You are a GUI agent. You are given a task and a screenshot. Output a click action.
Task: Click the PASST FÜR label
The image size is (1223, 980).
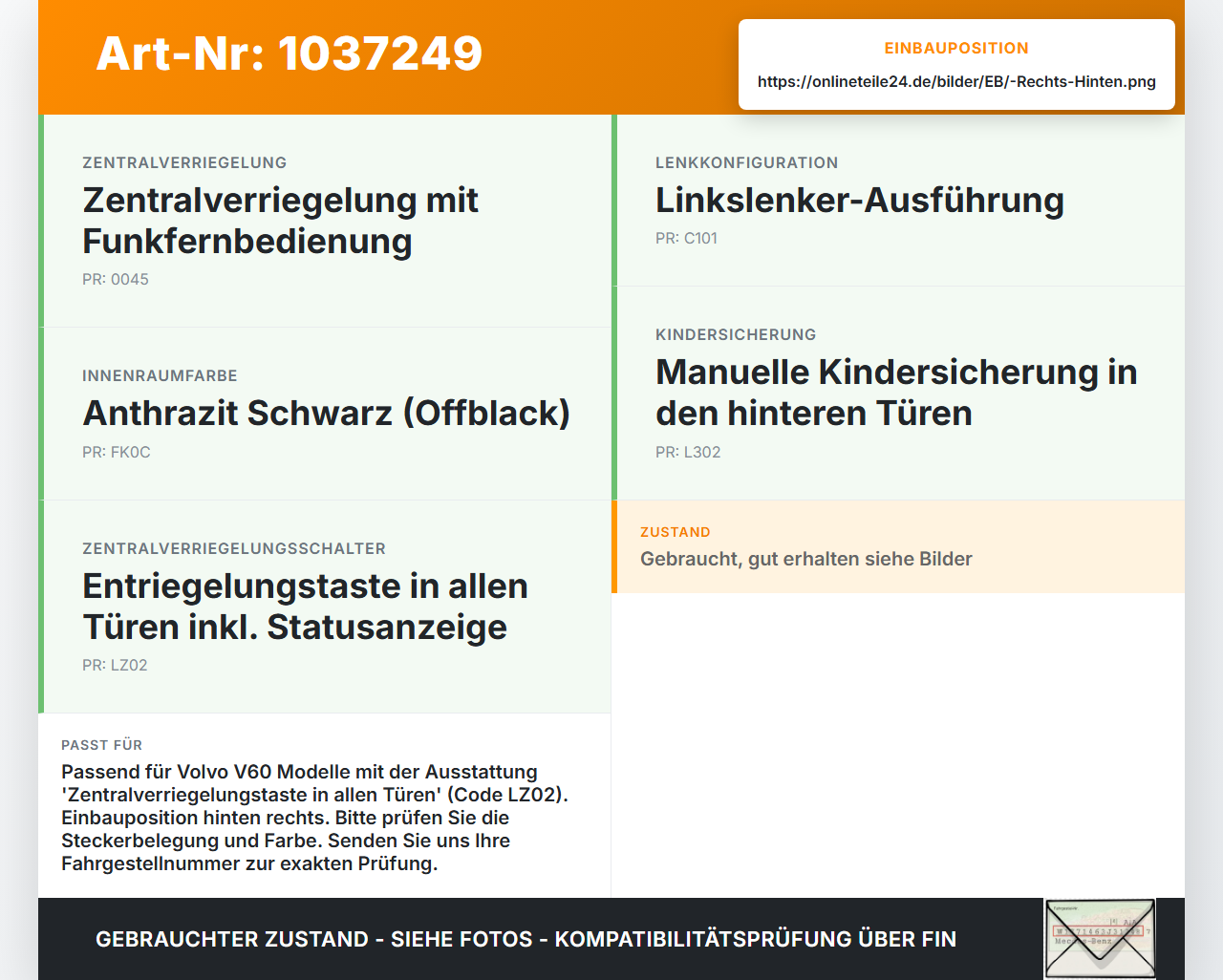coord(101,745)
